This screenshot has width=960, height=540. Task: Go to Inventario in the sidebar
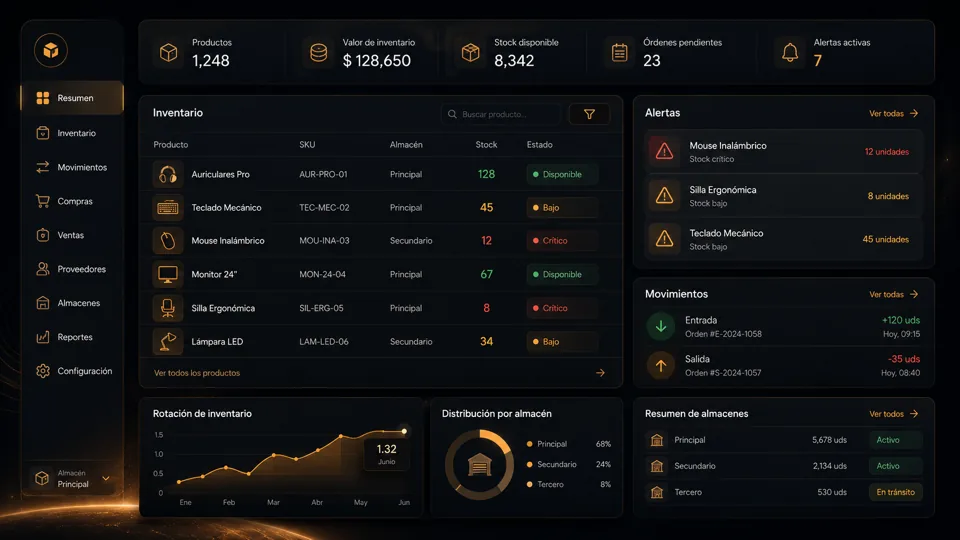(x=72, y=133)
